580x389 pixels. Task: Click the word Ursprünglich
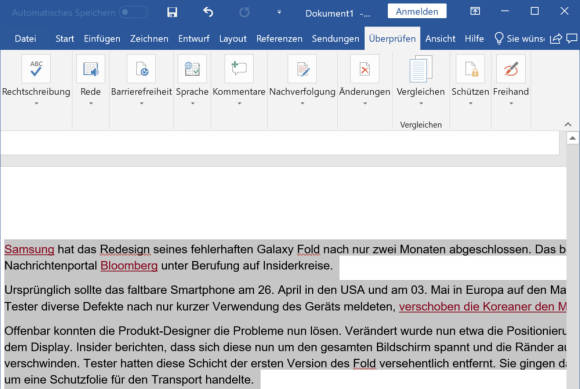[x=37, y=290]
